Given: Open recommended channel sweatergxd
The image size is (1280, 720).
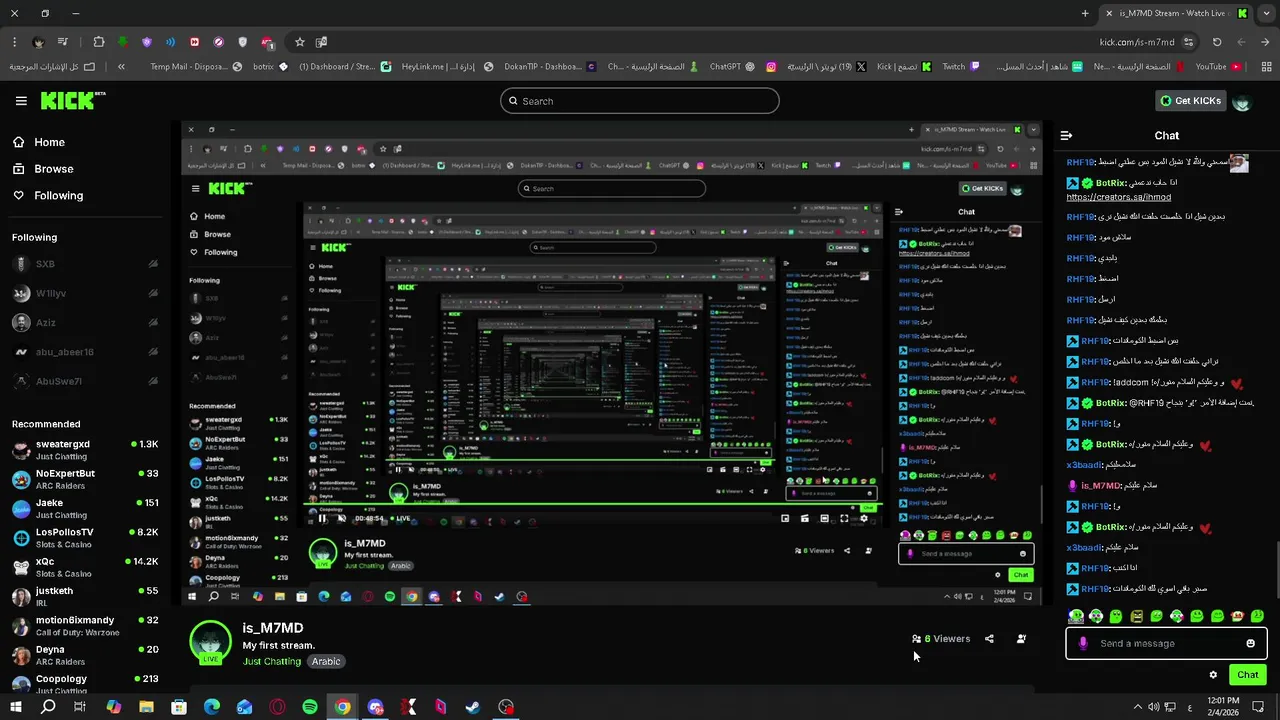Looking at the screenshot, I should click(85, 450).
